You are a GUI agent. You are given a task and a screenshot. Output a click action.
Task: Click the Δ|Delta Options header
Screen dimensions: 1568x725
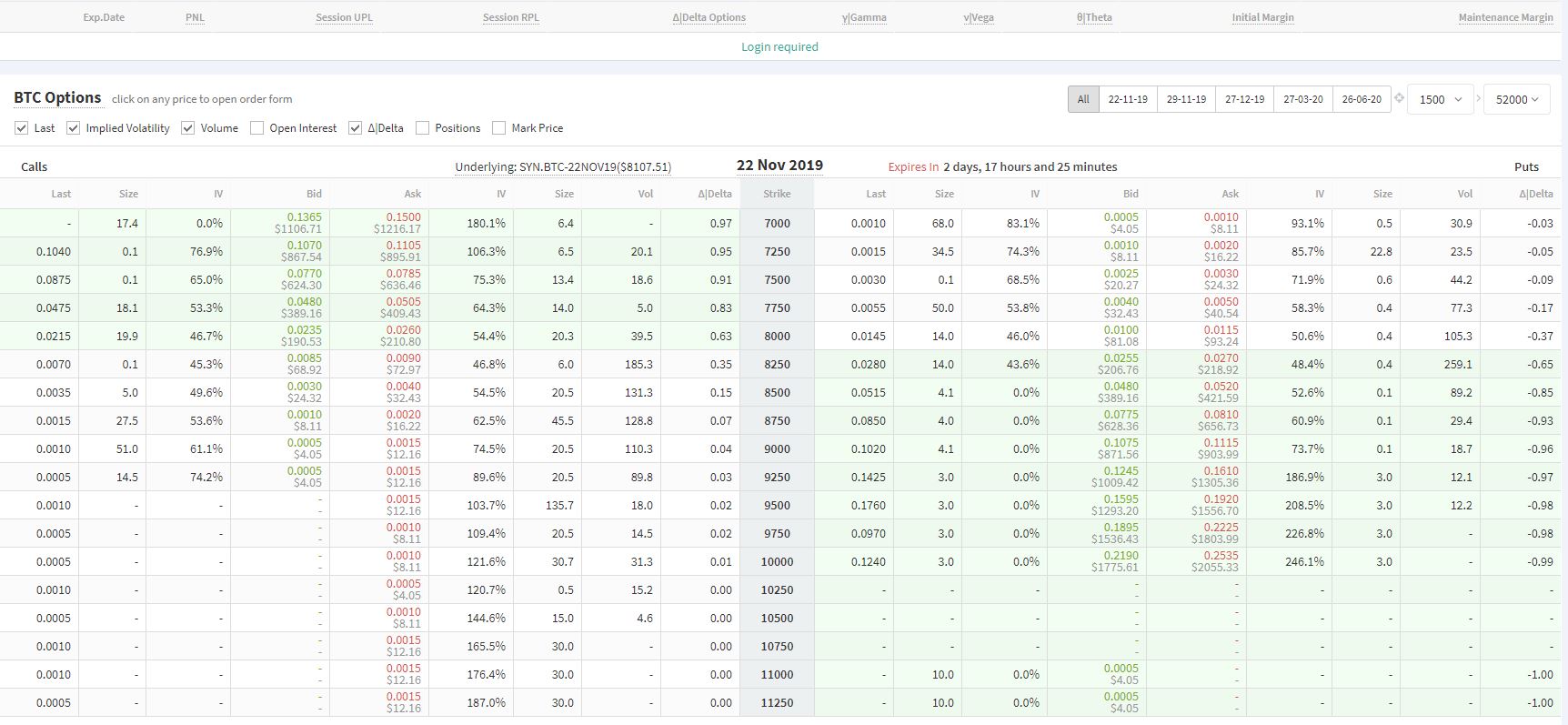[x=709, y=17]
